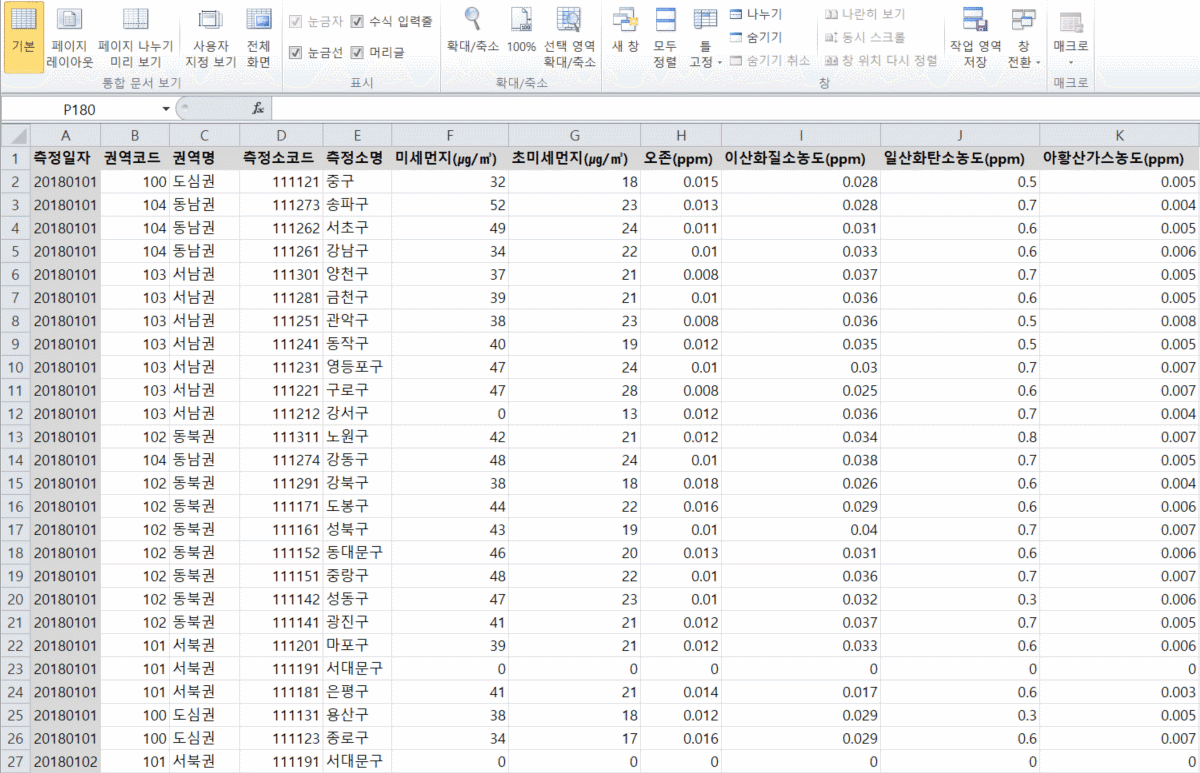
Task: Zoom to selection (선택 영역 확대/축소)
Action: tap(569, 37)
